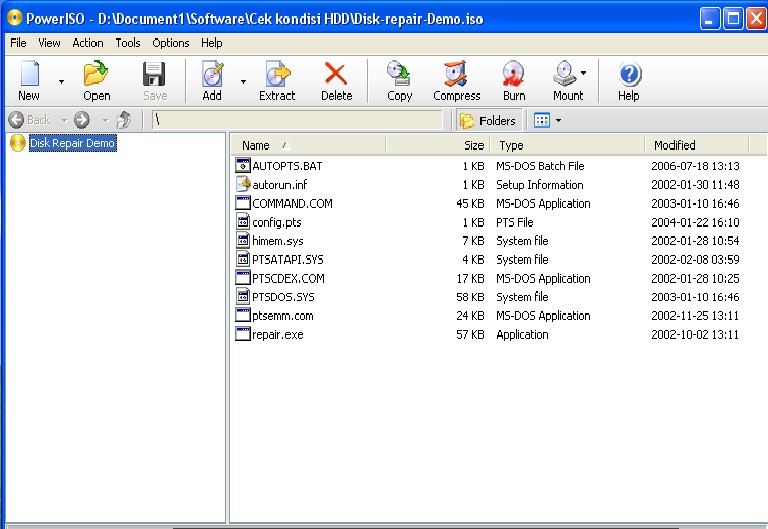Open the Back history dropdown arrow

click(x=64, y=120)
